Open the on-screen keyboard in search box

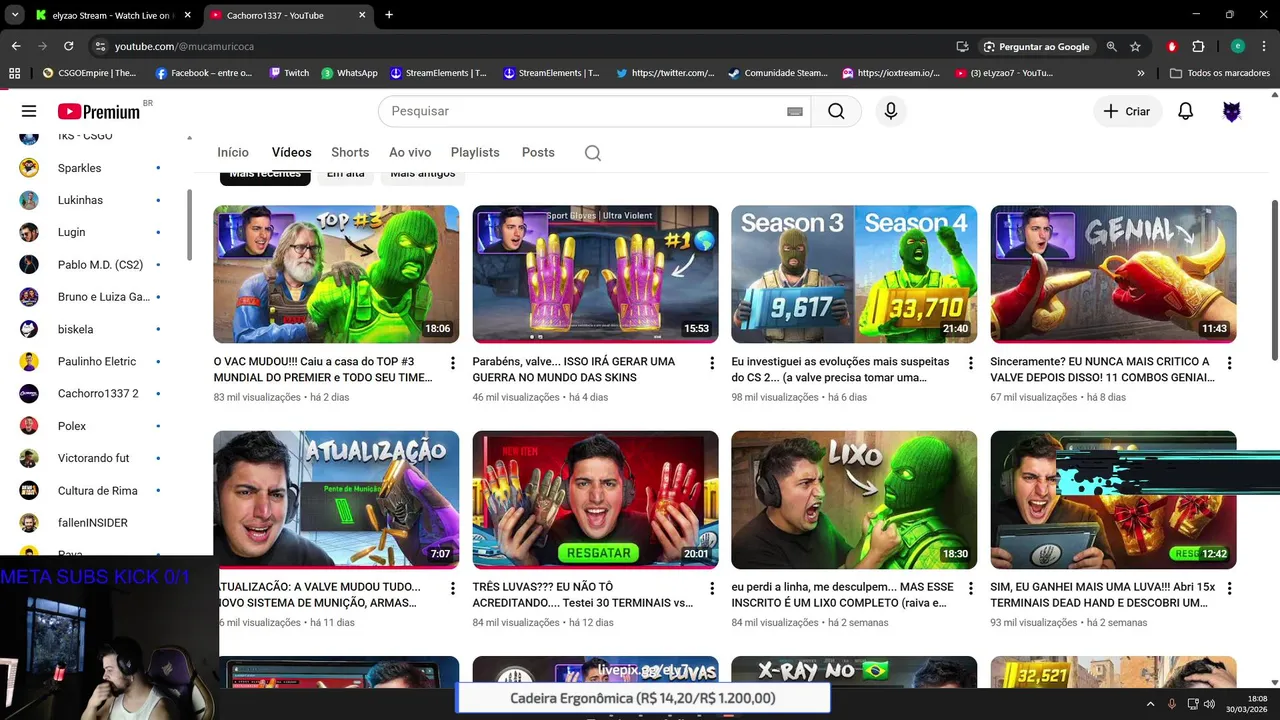(795, 111)
